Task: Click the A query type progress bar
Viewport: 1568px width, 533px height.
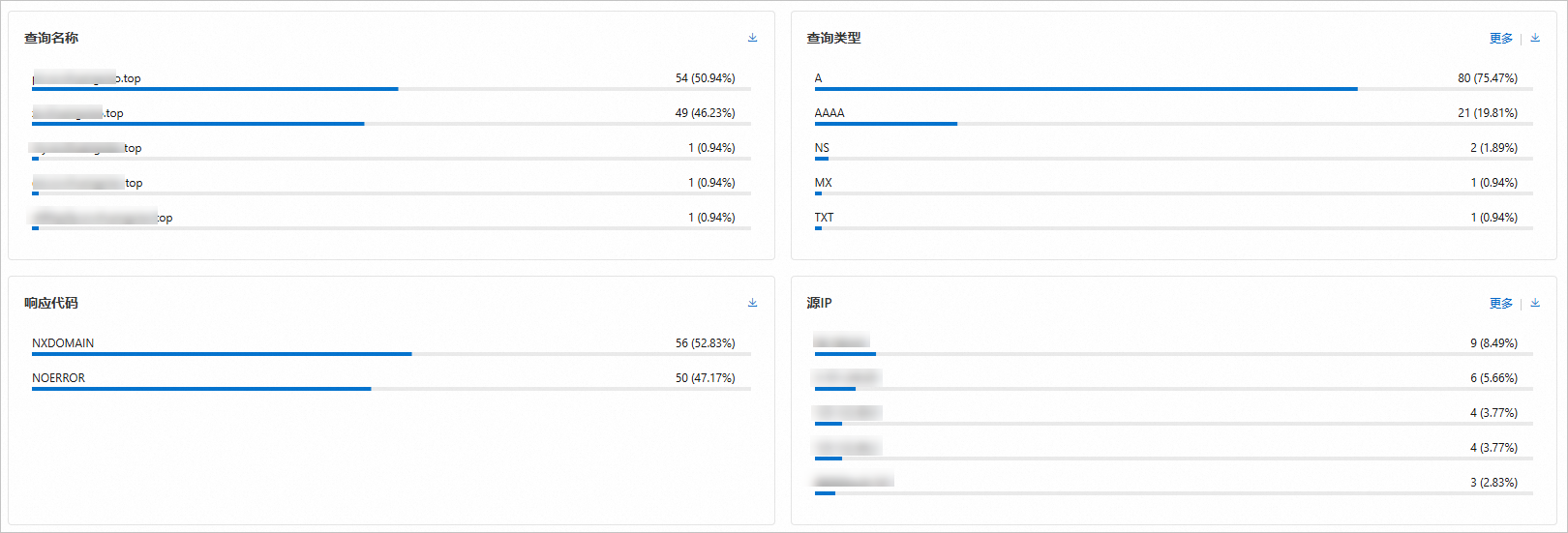Action: coord(1084,89)
